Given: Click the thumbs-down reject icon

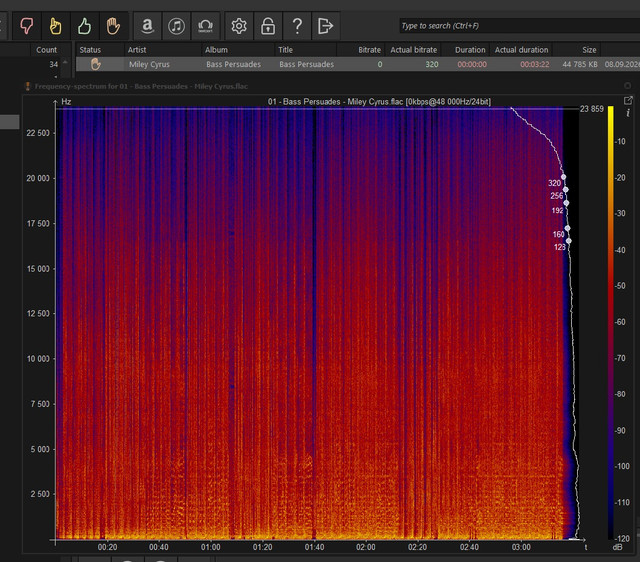Looking at the screenshot, I should tap(27, 26).
